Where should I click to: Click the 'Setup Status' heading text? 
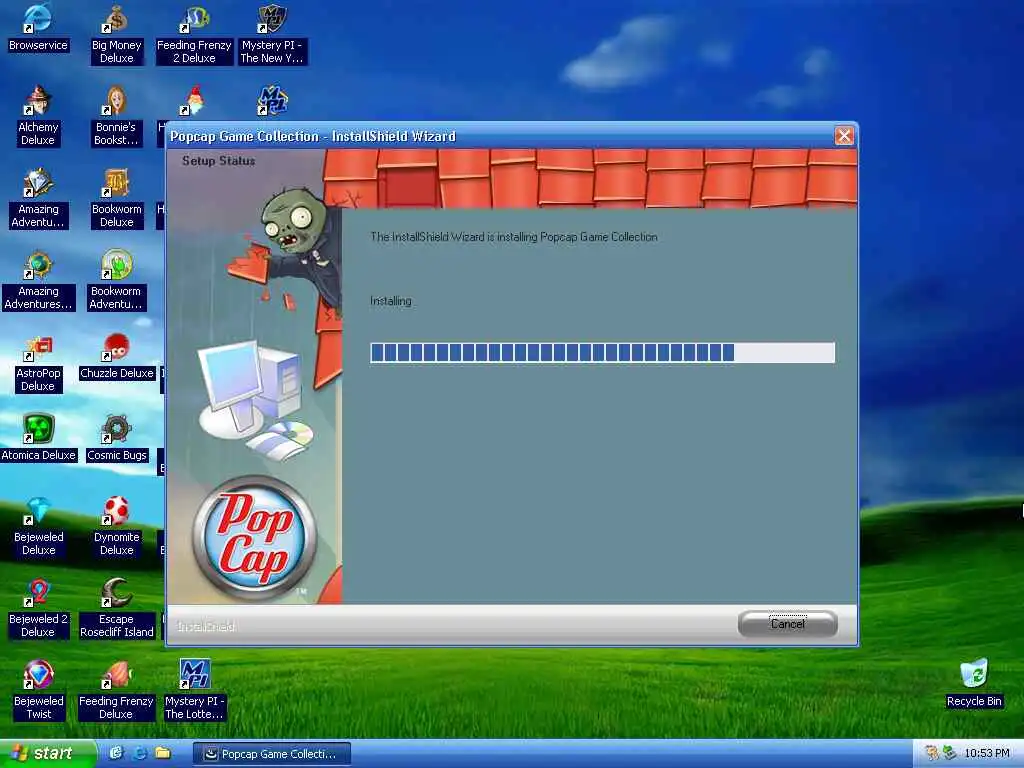(218, 161)
